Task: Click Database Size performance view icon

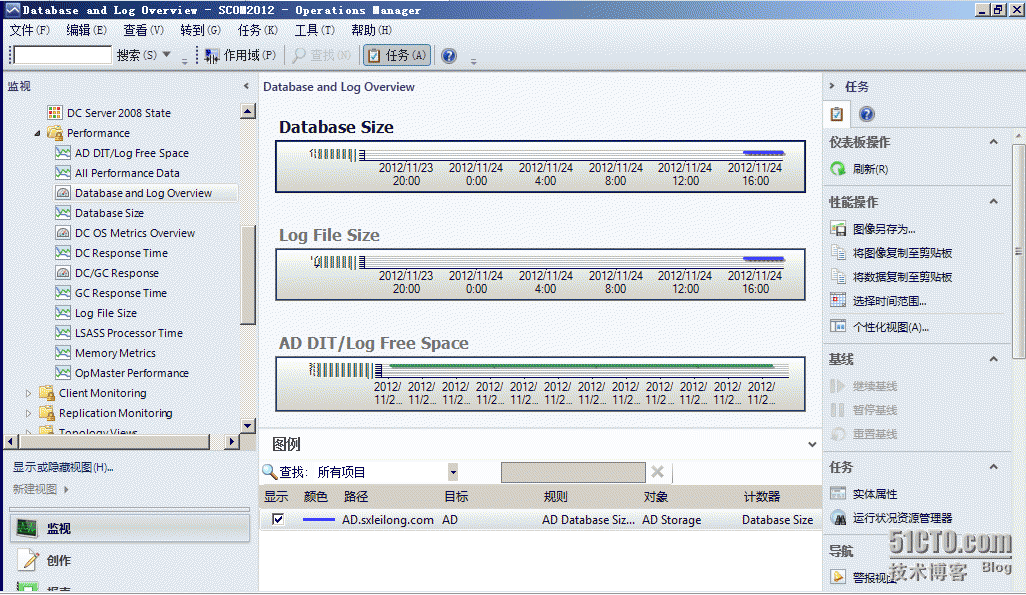Action: point(63,213)
